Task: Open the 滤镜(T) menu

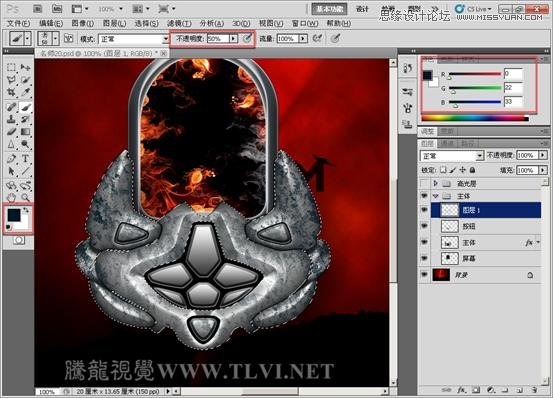Action: 179,23
